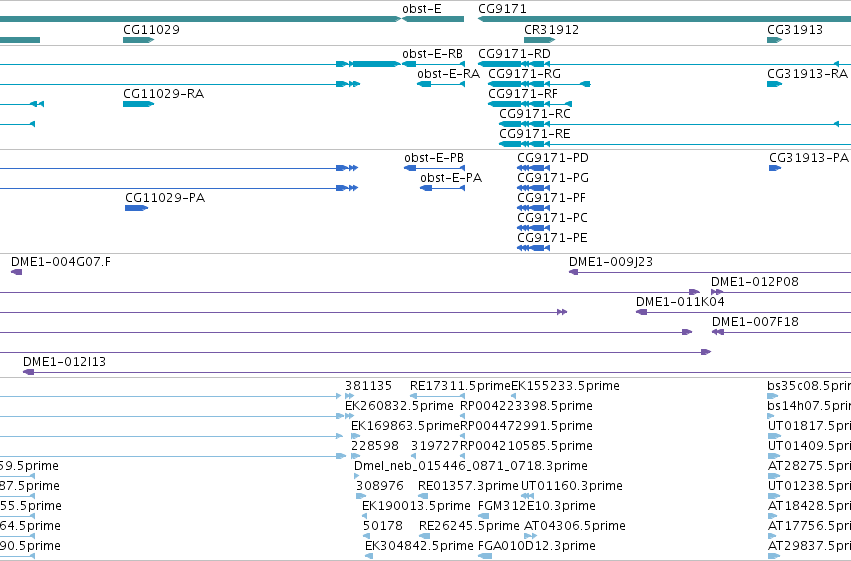Click EST UT01160.3prime
Viewport: 851px width, 561px height.
click(527, 496)
